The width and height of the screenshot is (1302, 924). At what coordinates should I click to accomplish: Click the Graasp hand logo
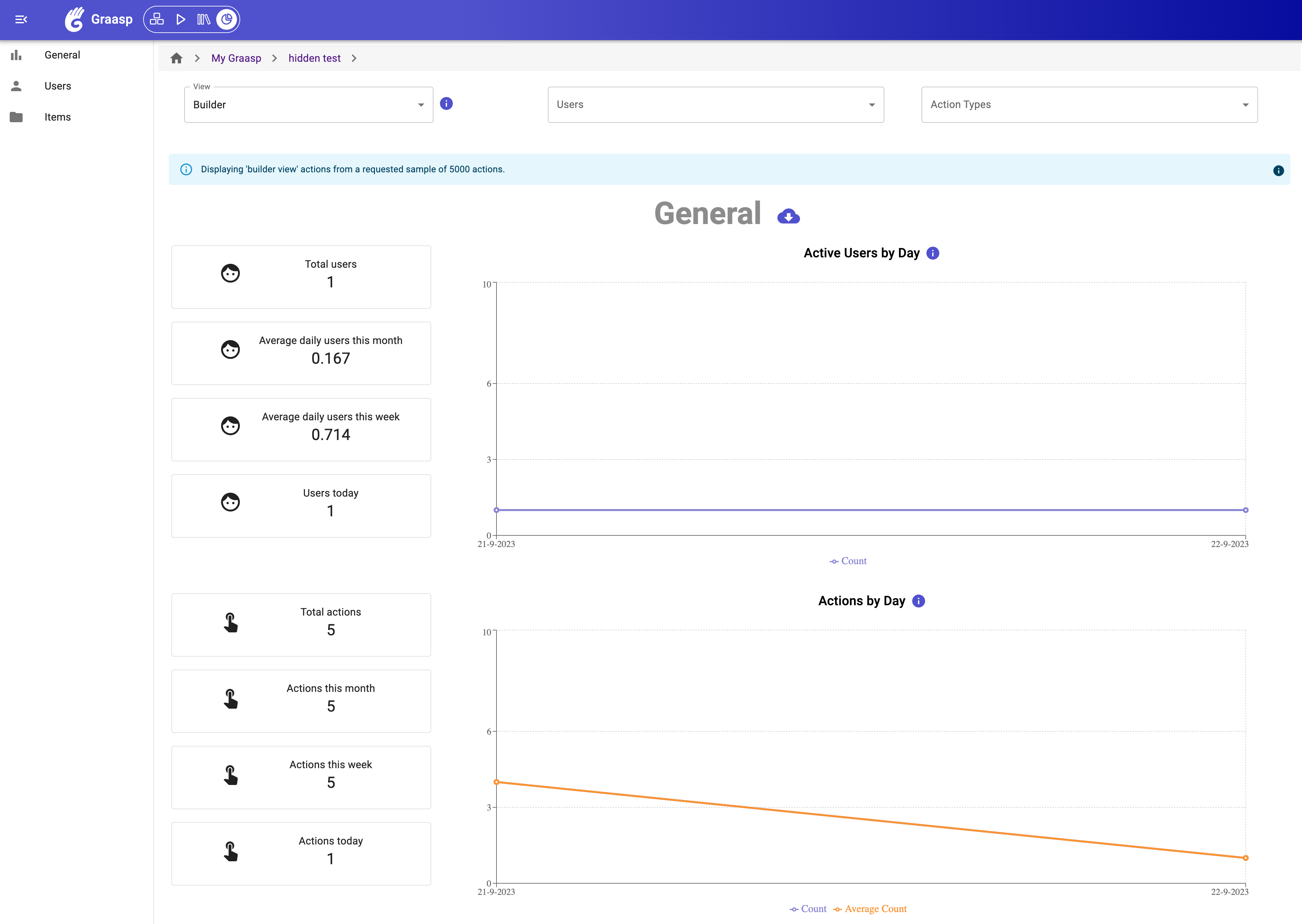(x=75, y=19)
